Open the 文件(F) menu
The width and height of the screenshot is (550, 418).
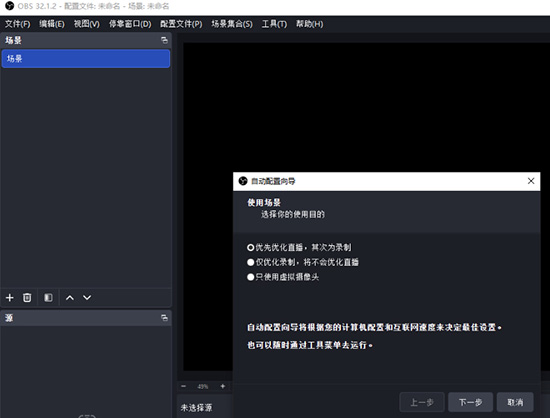18,24
